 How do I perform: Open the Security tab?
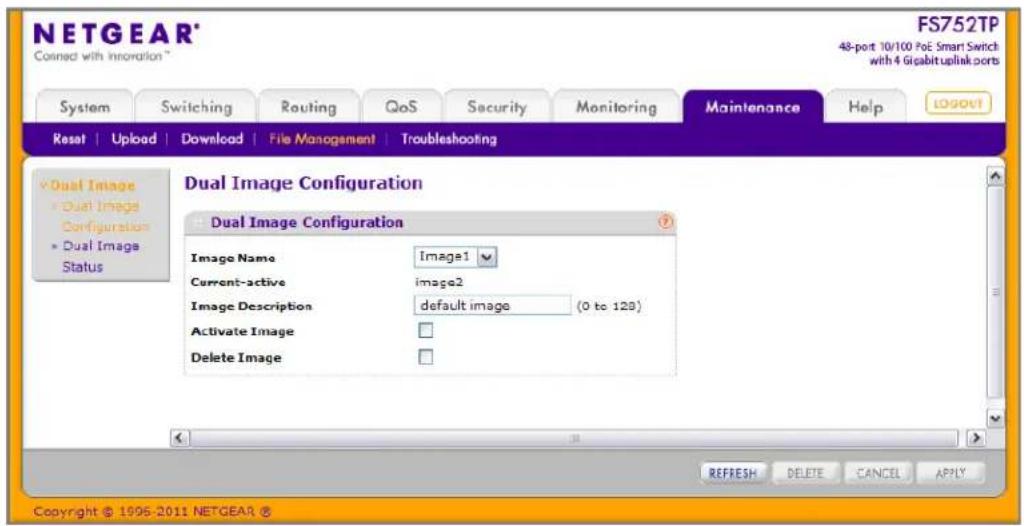(497, 107)
